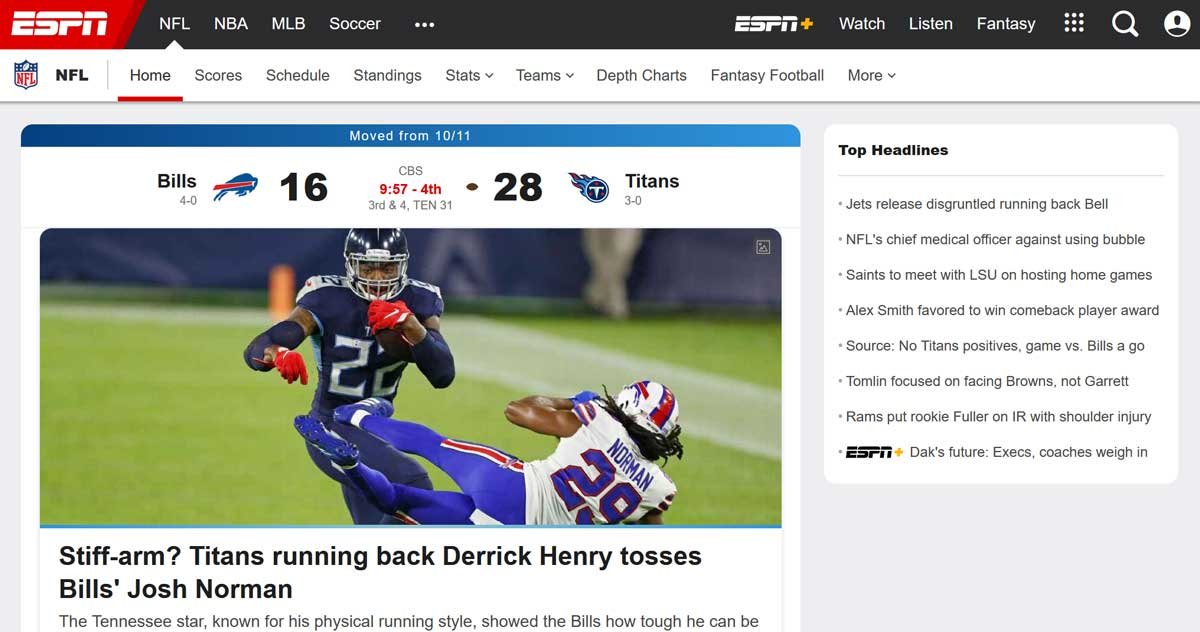Viewport: 1200px width, 632px height.
Task: Click the Bills score 16
Action: [303, 187]
